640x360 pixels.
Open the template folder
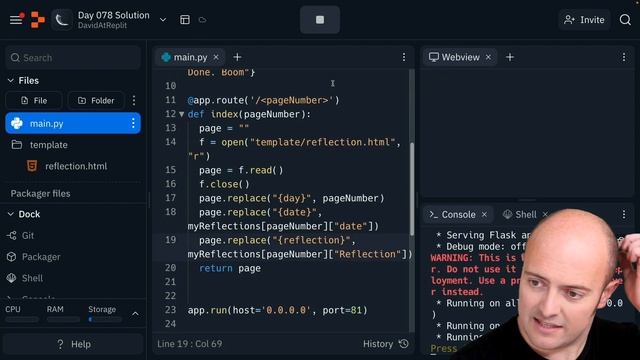pos(49,145)
